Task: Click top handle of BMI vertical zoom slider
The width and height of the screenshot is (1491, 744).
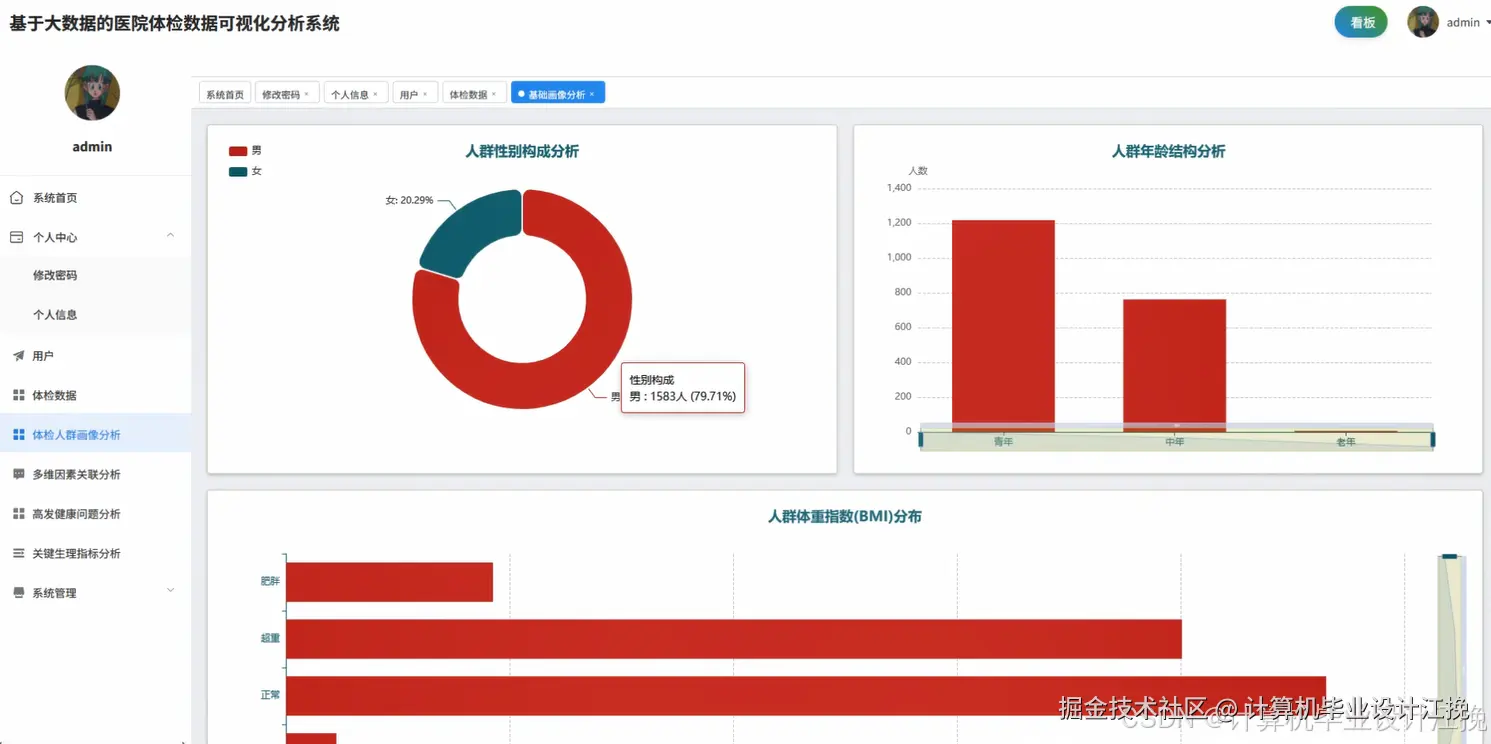Action: [1450, 556]
